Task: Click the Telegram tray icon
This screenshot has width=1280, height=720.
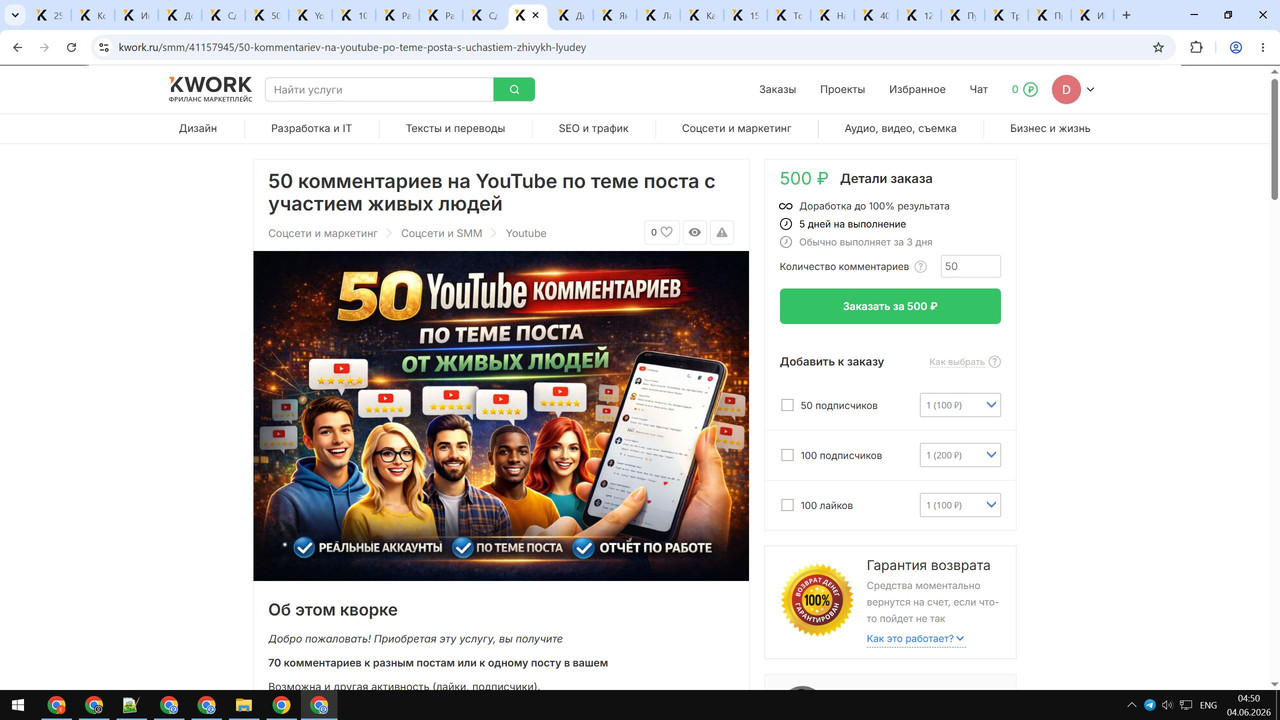Action: [x=1149, y=705]
